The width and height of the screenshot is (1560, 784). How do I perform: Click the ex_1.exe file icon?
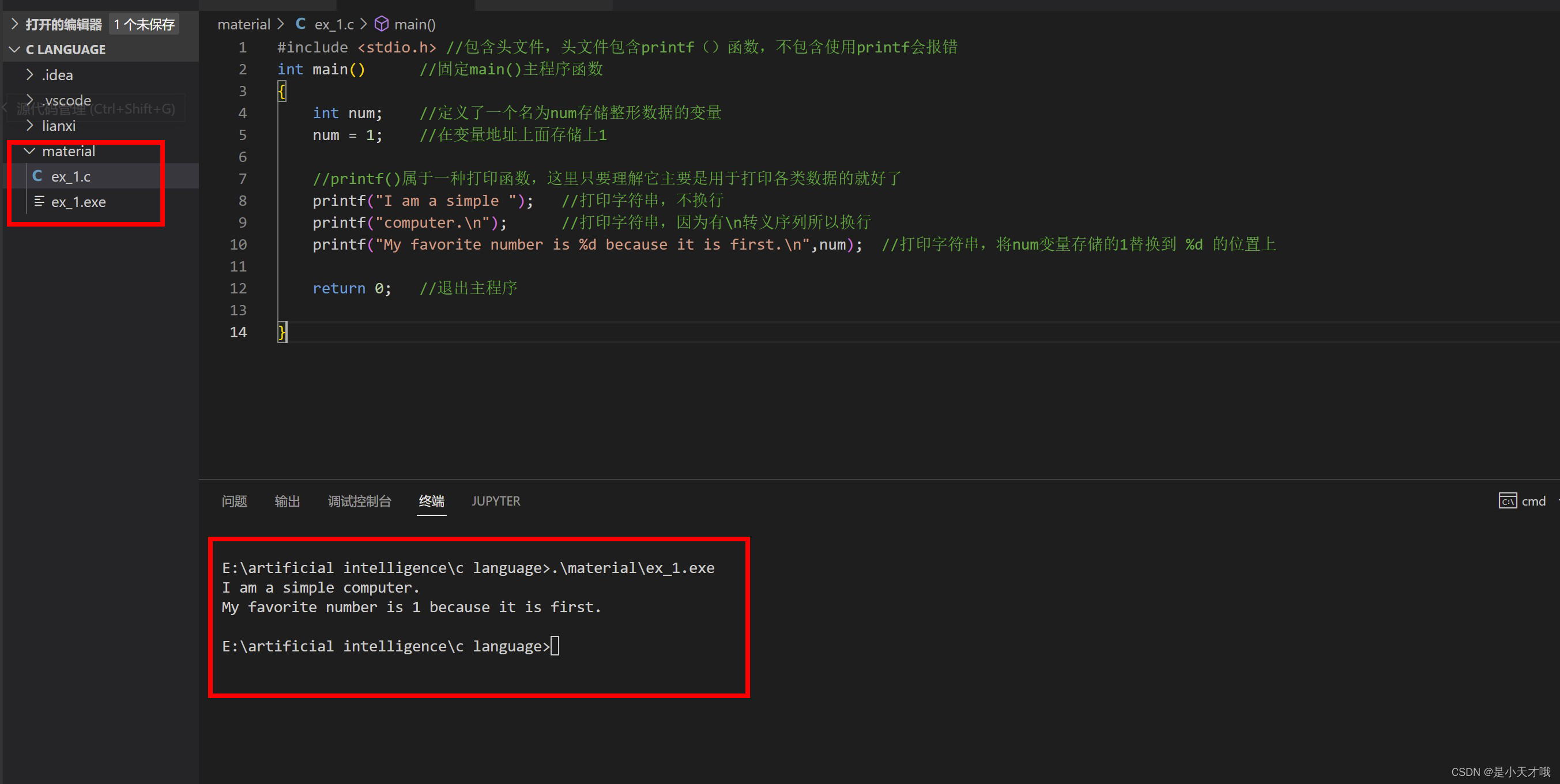pyautogui.click(x=39, y=202)
